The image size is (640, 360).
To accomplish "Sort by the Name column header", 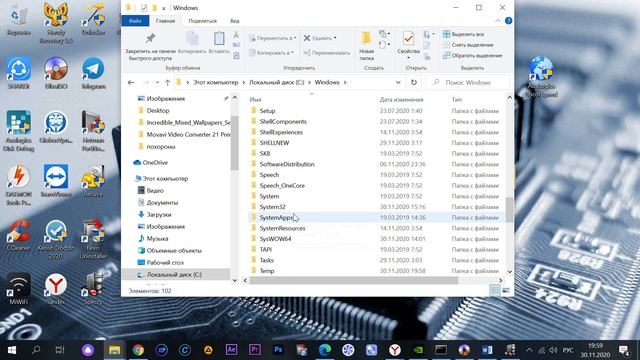I will click(x=256, y=100).
